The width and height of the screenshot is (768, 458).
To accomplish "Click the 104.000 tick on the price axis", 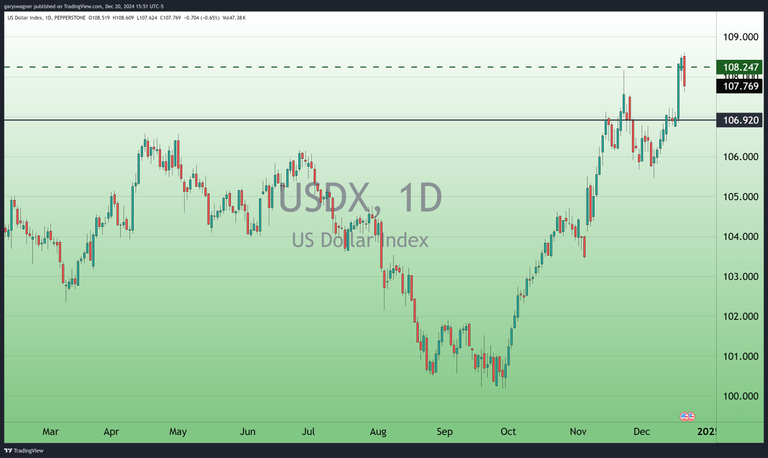I will (740, 237).
